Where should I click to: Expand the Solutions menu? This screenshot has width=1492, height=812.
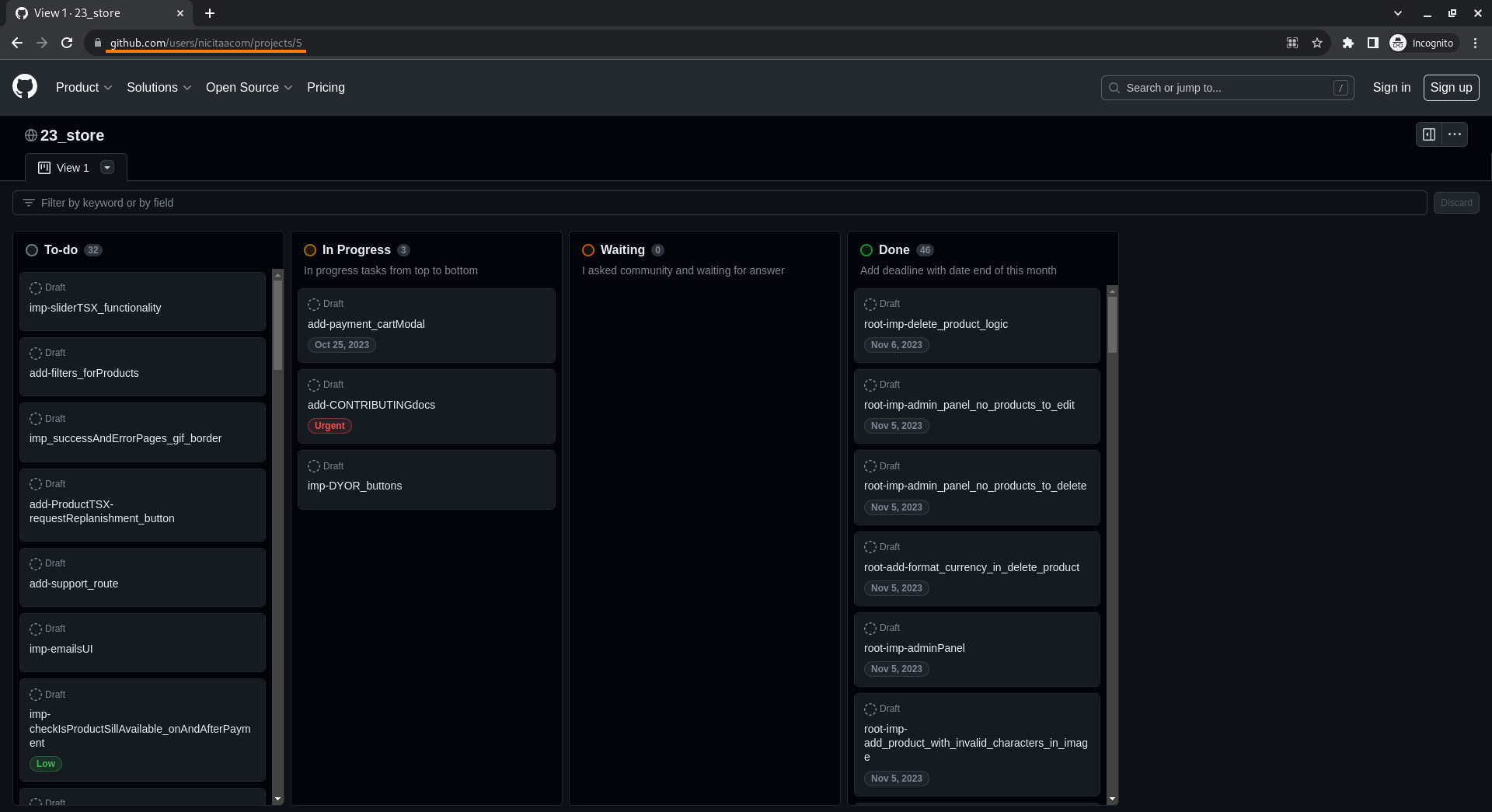159,88
